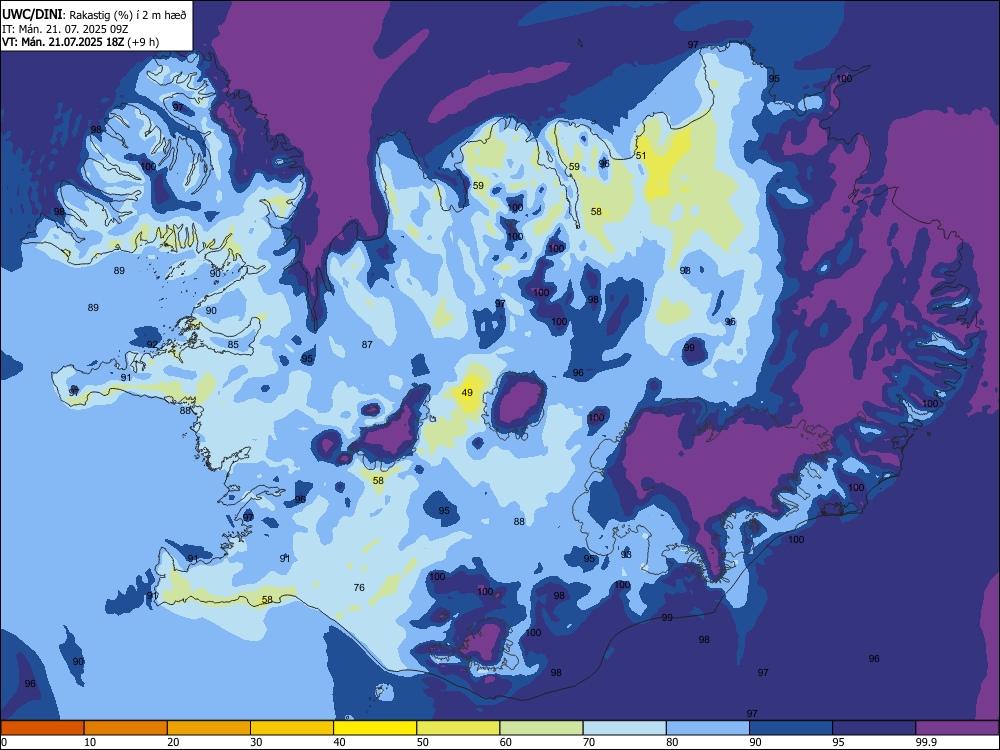Click the legend scale label '50'
Viewport: 1000px width, 750px height.
(x=423, y=742)
